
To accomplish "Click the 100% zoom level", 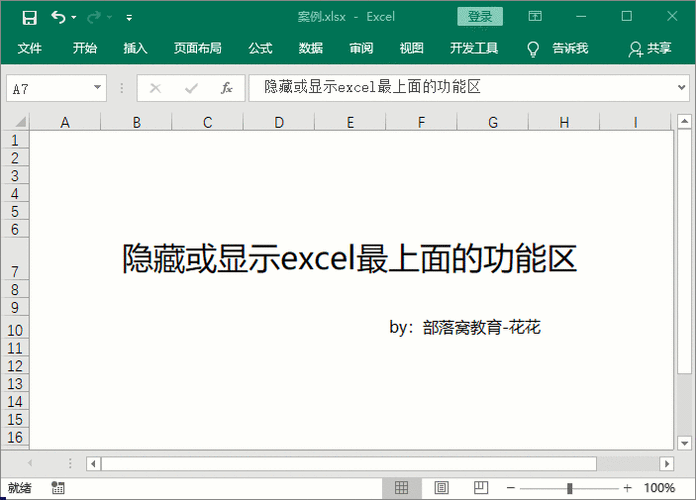I will coord(660,488).
